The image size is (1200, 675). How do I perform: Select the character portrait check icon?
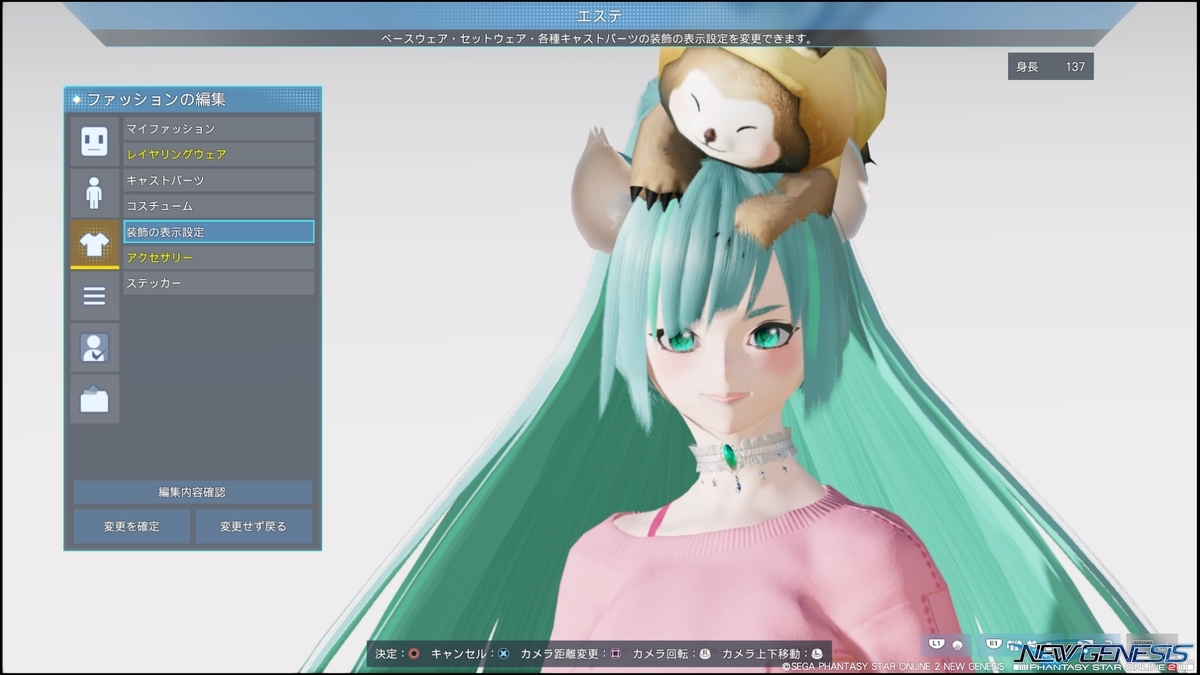pyautogui.click(x=94, y=347)
